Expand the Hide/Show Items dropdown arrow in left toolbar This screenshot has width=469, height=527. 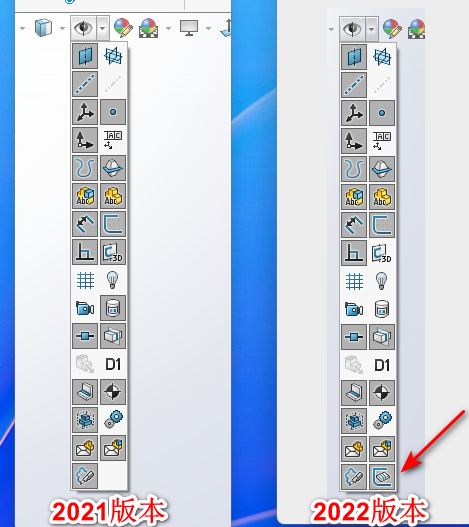coord(103,28)
